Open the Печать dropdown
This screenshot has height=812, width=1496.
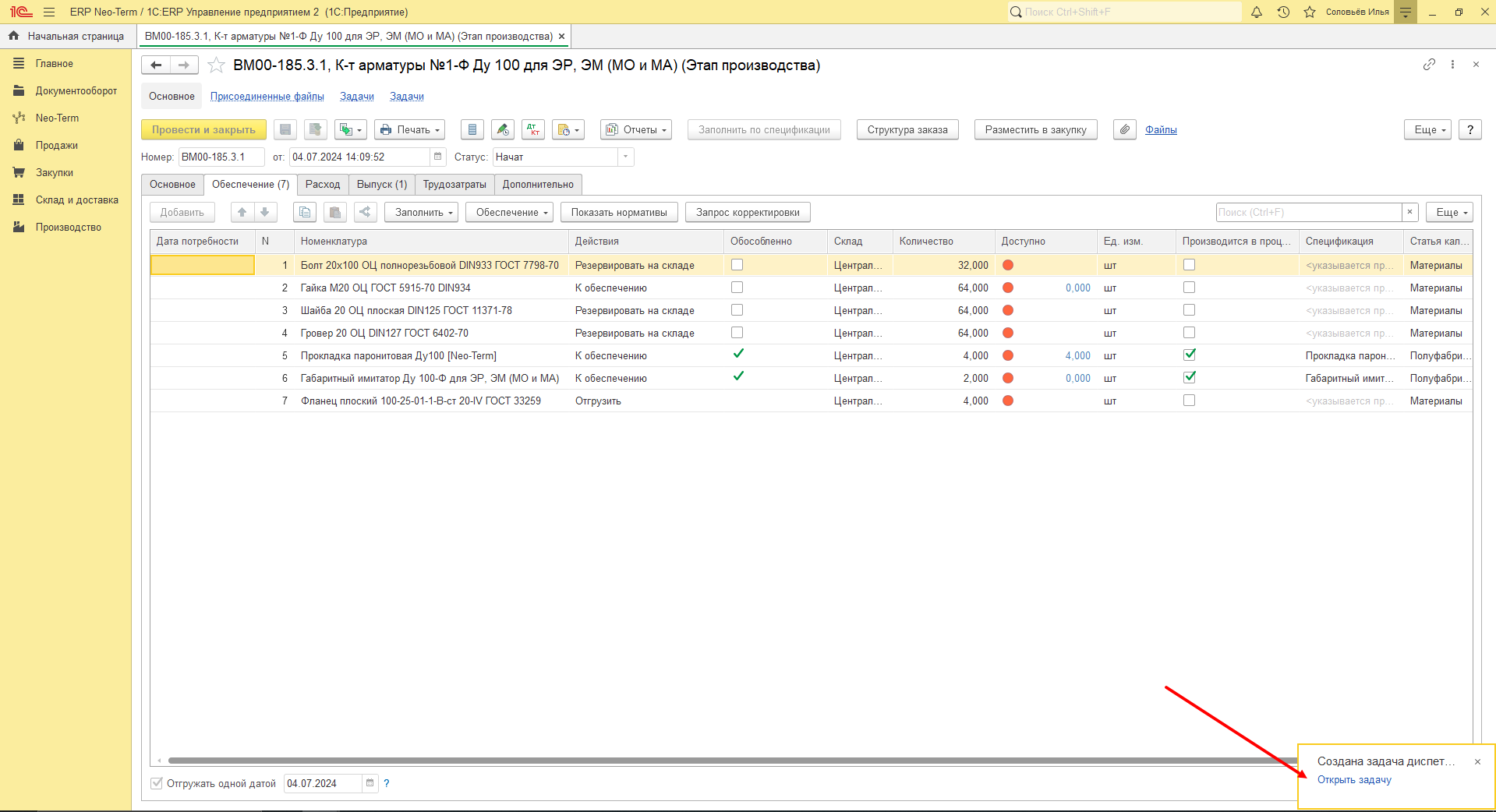pos(410,130)
